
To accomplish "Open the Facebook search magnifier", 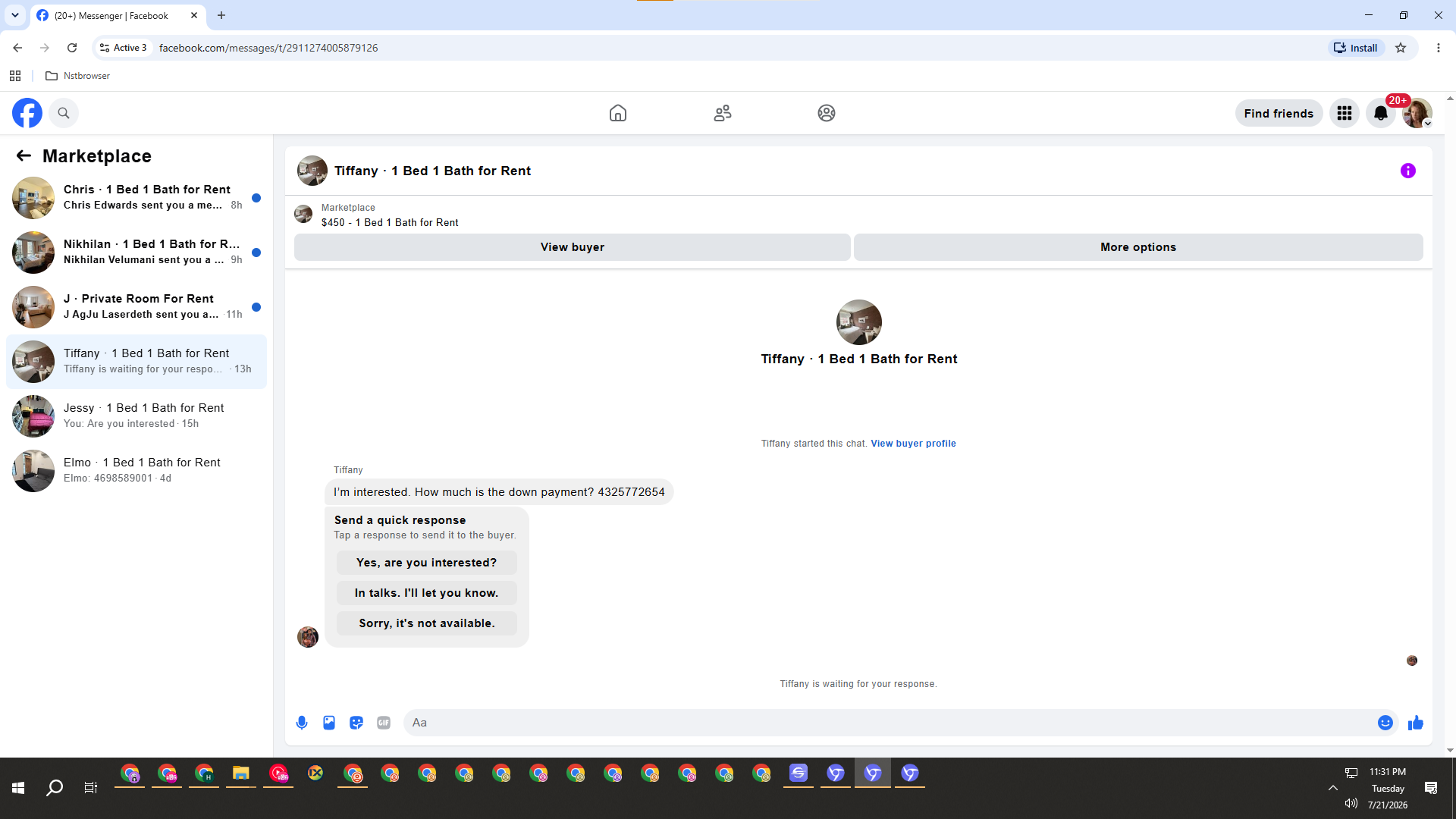I will pyautogui.click(x=64, y=113).
